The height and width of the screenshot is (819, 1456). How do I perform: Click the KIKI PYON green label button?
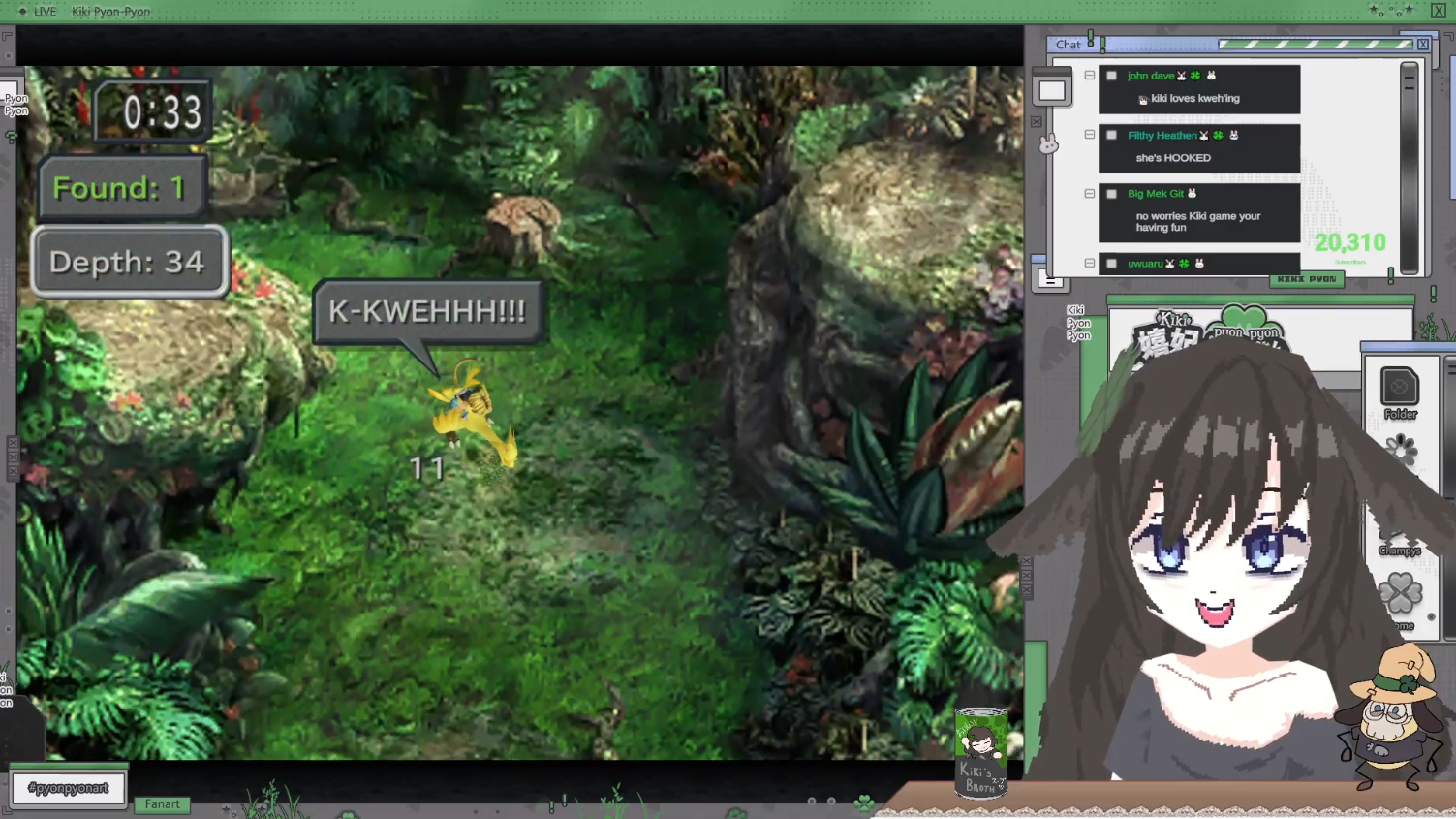1306,279
